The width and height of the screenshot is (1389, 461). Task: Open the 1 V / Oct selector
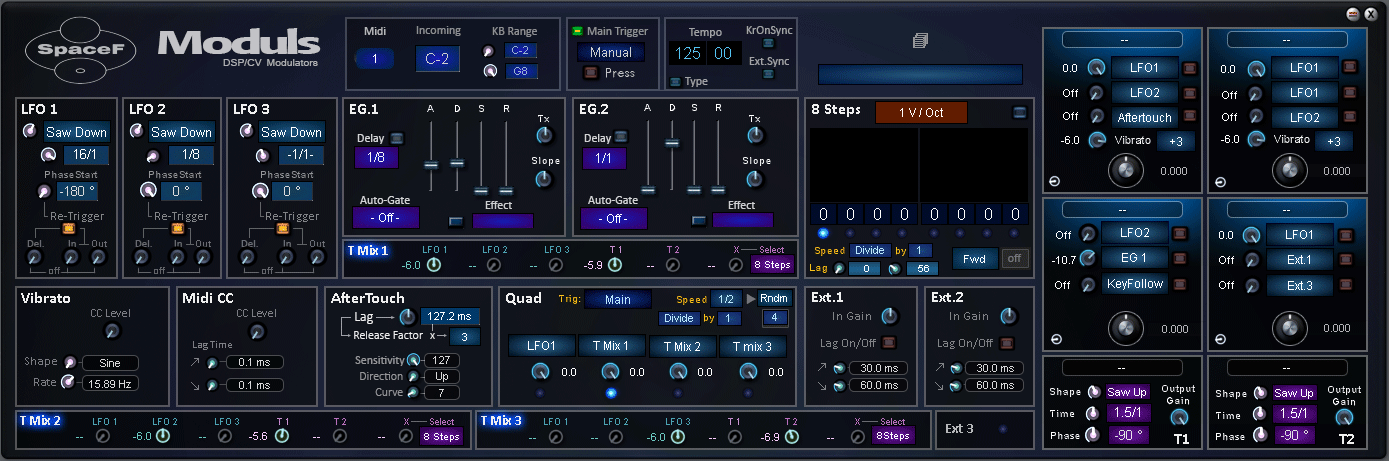click(x=921, y=112)
